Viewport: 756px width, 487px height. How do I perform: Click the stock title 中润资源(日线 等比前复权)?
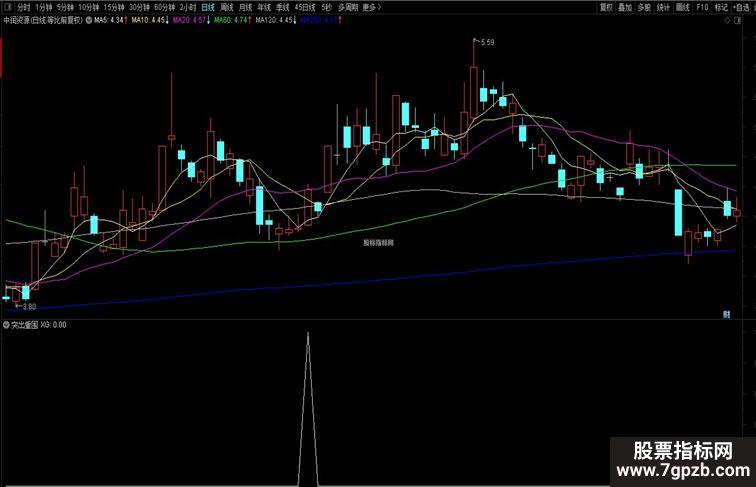(x=43, y=20)
